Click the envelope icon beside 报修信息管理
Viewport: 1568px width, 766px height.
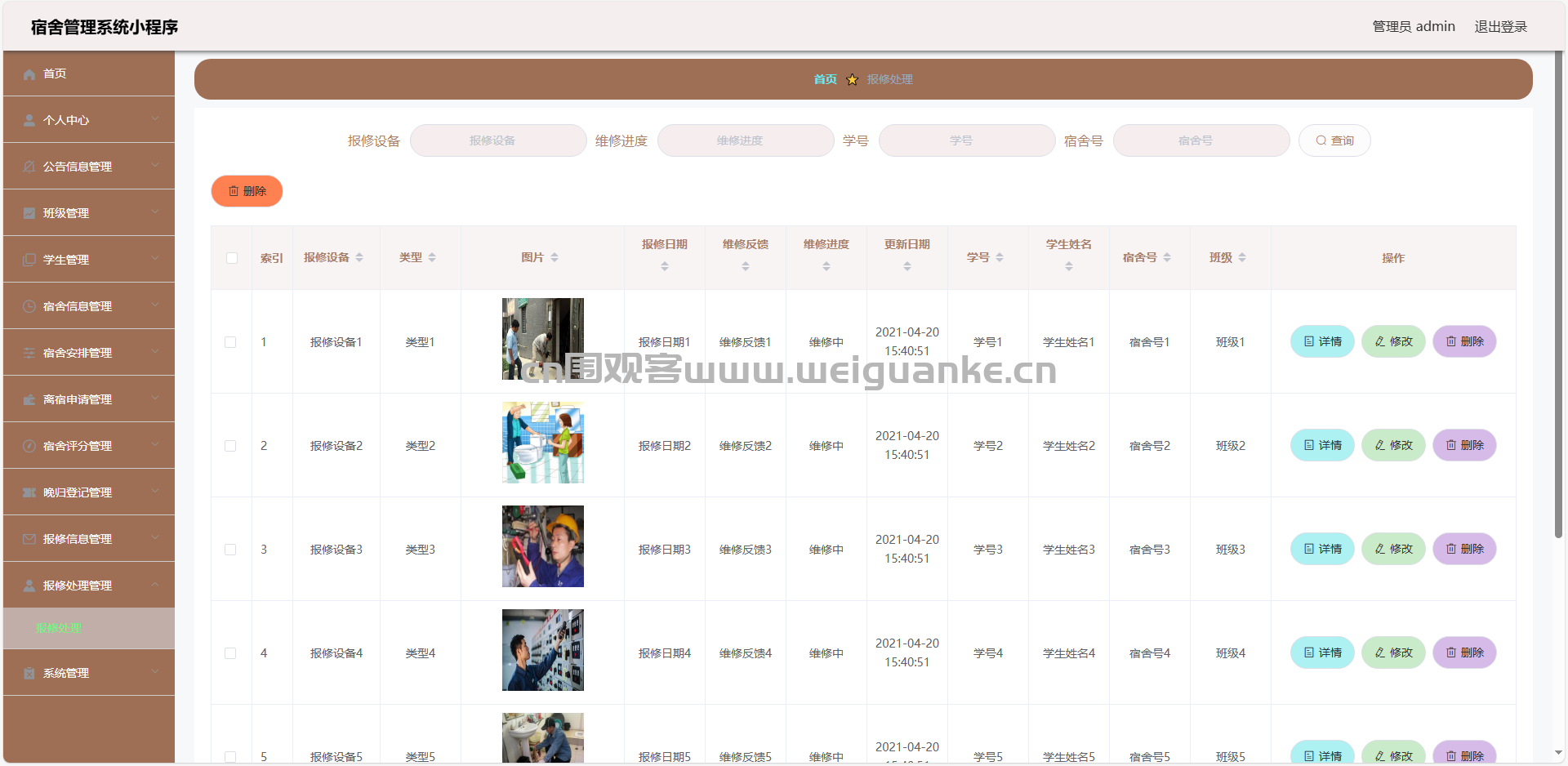pos(29,540)
